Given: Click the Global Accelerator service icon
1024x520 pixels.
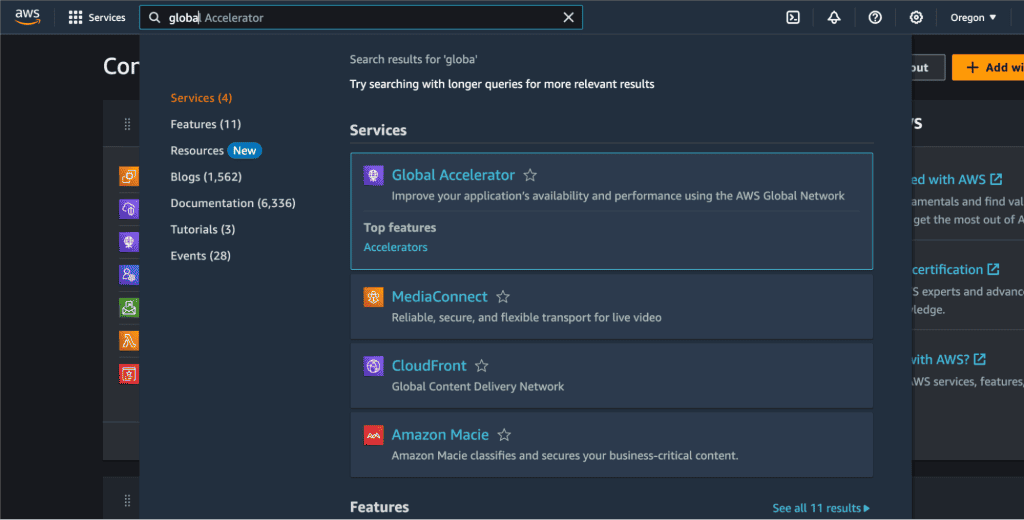Looking at the screenshot, I should [x=374, y=175].
